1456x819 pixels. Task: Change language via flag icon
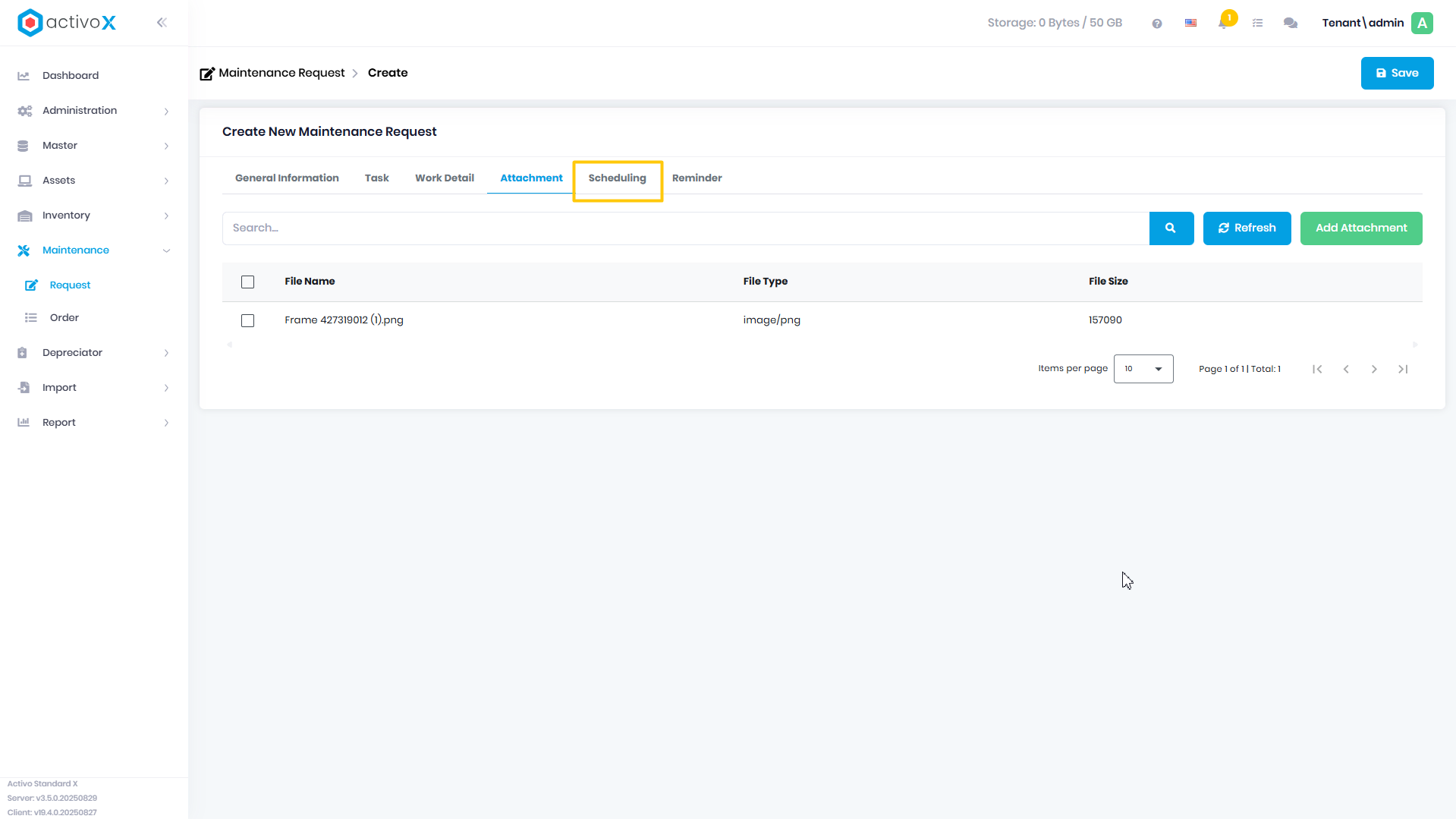click(x=1191, y=24)
